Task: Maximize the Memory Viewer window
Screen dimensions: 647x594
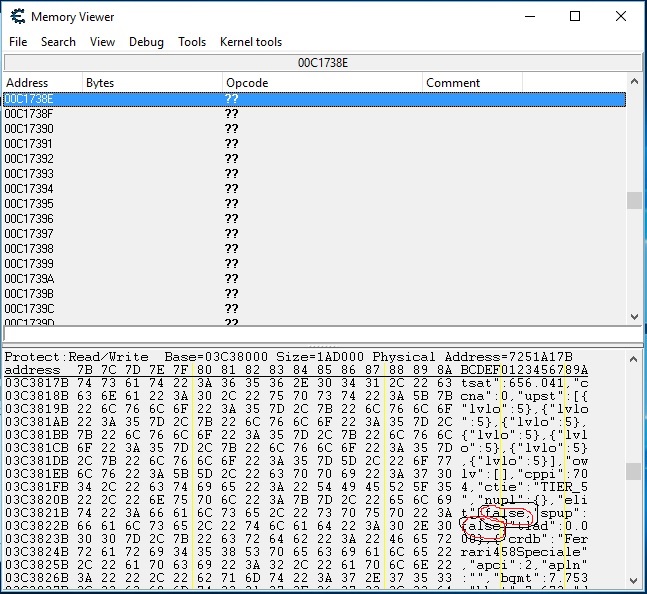Action: (575, 17)
